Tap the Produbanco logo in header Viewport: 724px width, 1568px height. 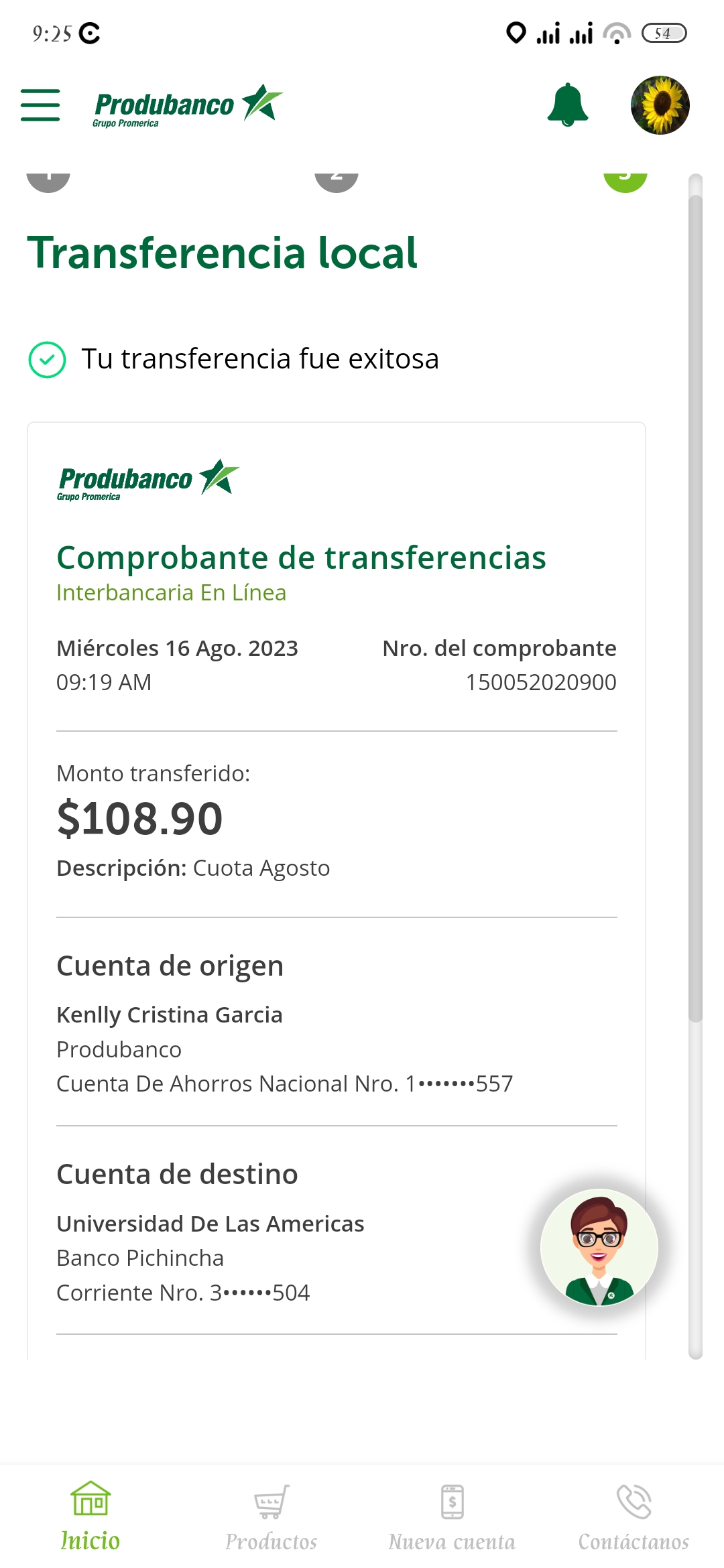[188, 105]
